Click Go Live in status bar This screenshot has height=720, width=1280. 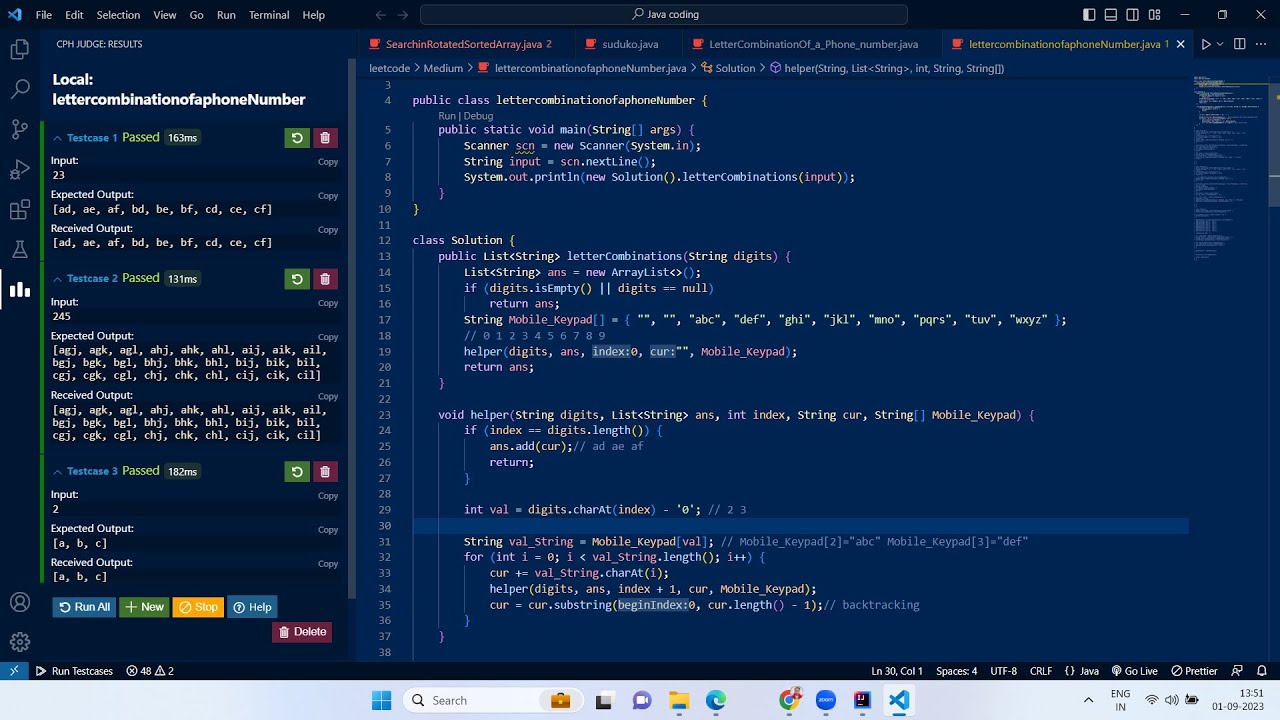(x=1133, y=671)
